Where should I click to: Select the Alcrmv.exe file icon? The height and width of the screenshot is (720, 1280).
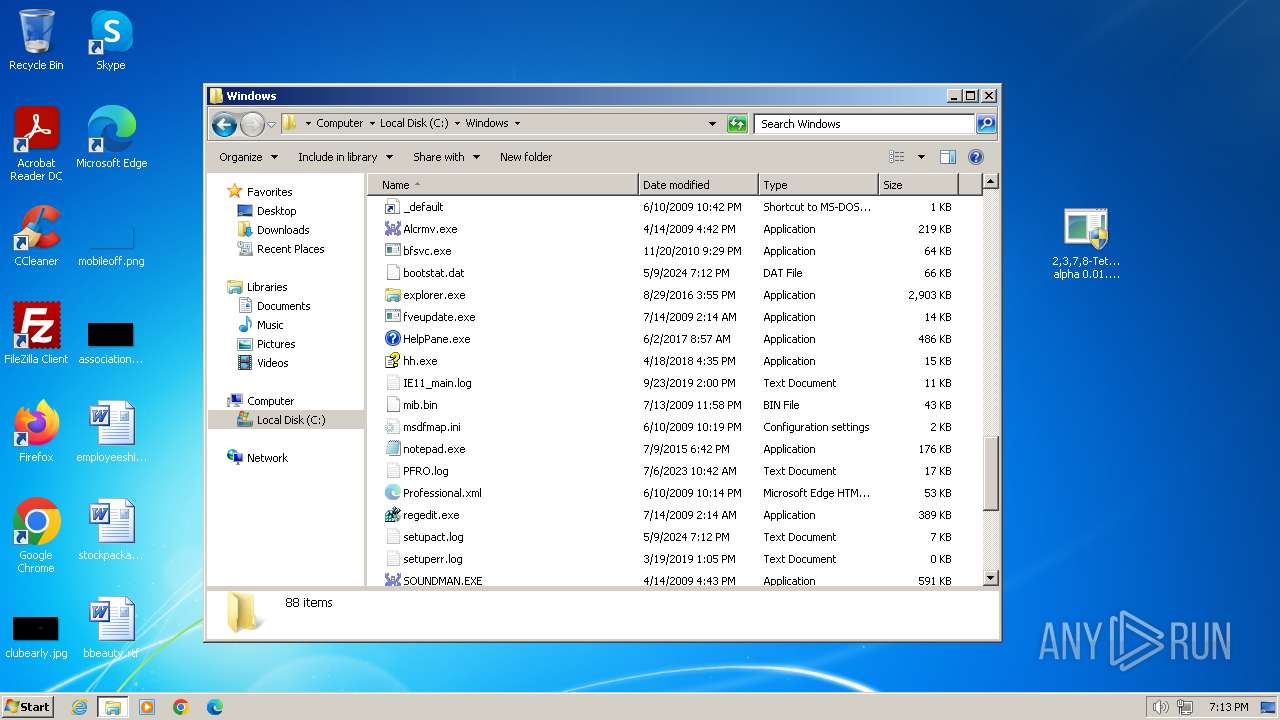point(393,229)
